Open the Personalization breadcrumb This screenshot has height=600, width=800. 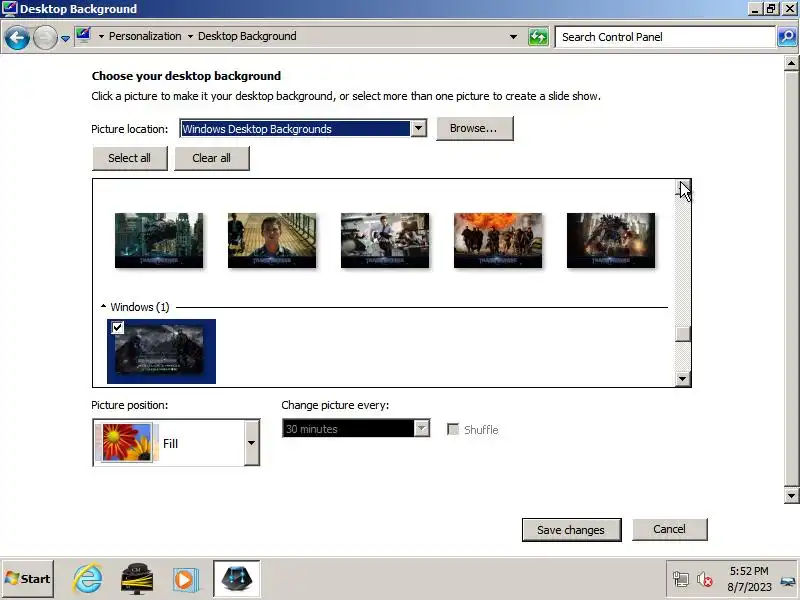(145, 36)
